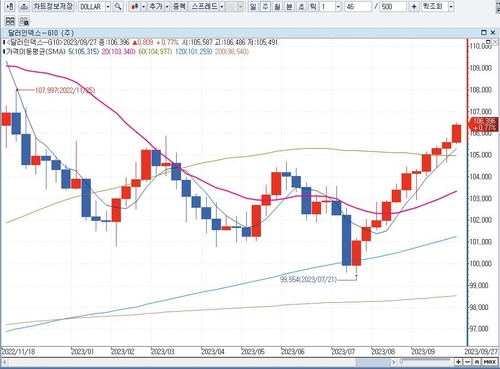The height and width of the screenshot is (369, 500).
Task: Click the four-pane grid layout icon
Action: tap(10, 21)
